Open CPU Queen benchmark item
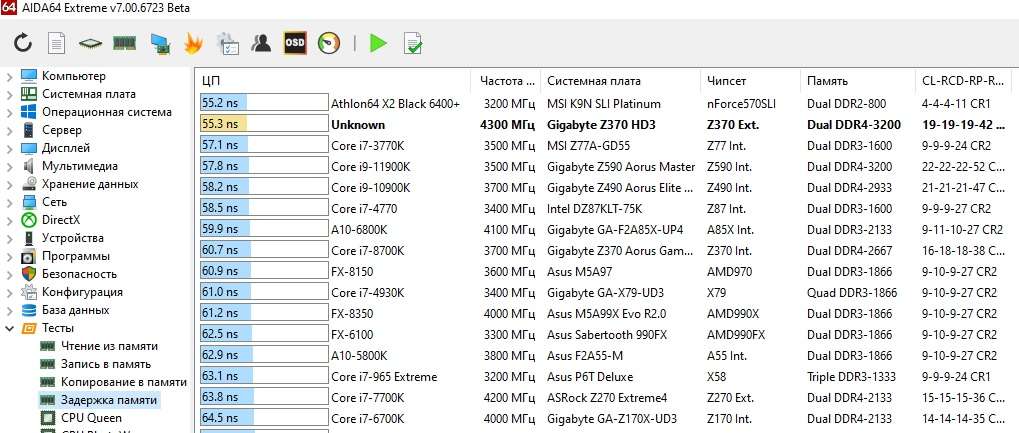The image size is (1019, 433). click(x=92, y=417)
